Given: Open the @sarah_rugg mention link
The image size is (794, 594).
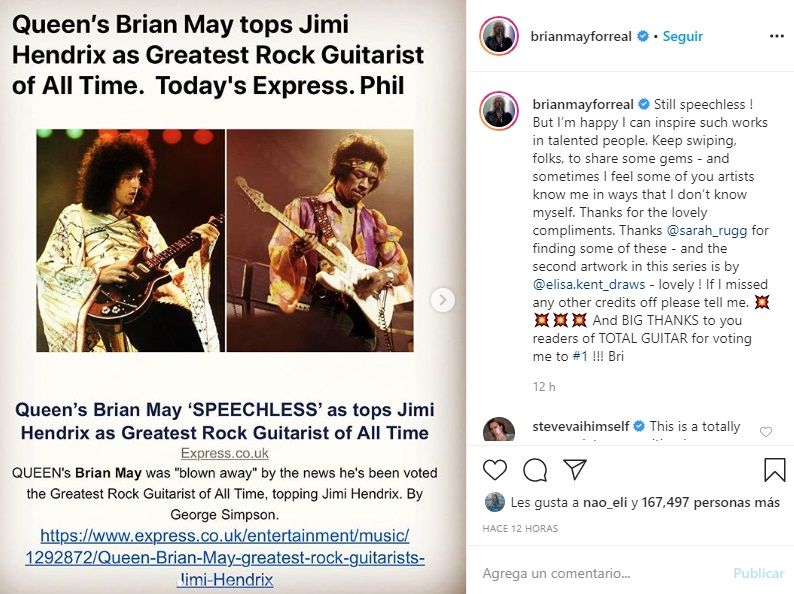Looking at the screenshot, I should [710, 230].
